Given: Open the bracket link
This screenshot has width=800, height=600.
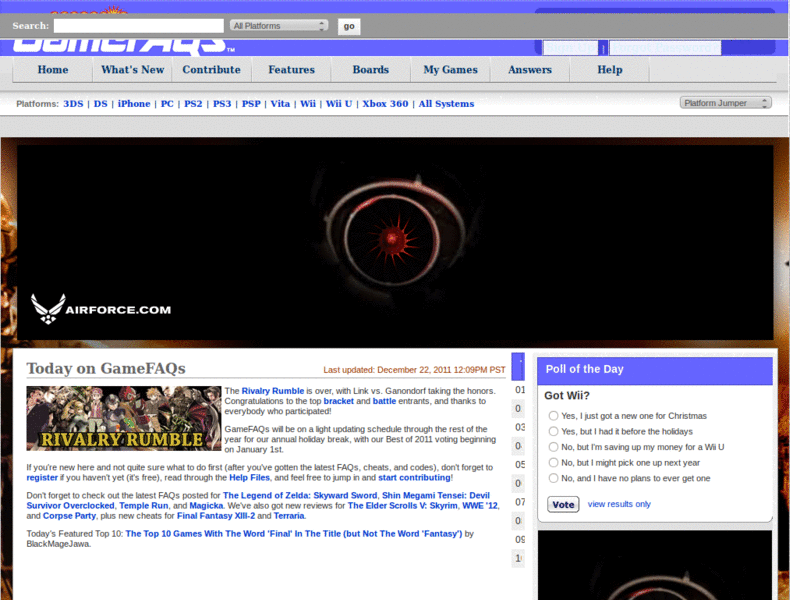Looking at the screenshot, I should (x=338, y=401).
